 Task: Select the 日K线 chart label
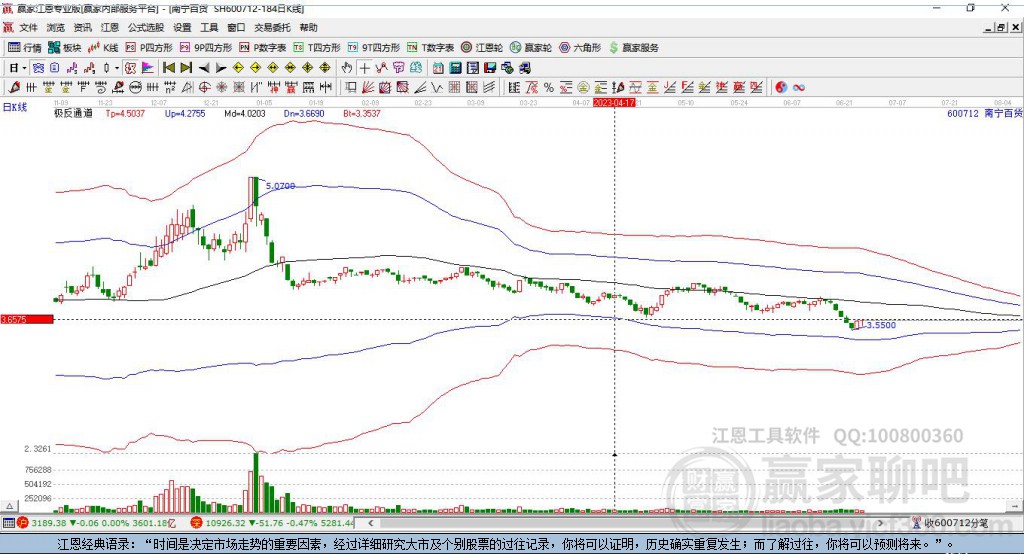click(x=15, y=107)
